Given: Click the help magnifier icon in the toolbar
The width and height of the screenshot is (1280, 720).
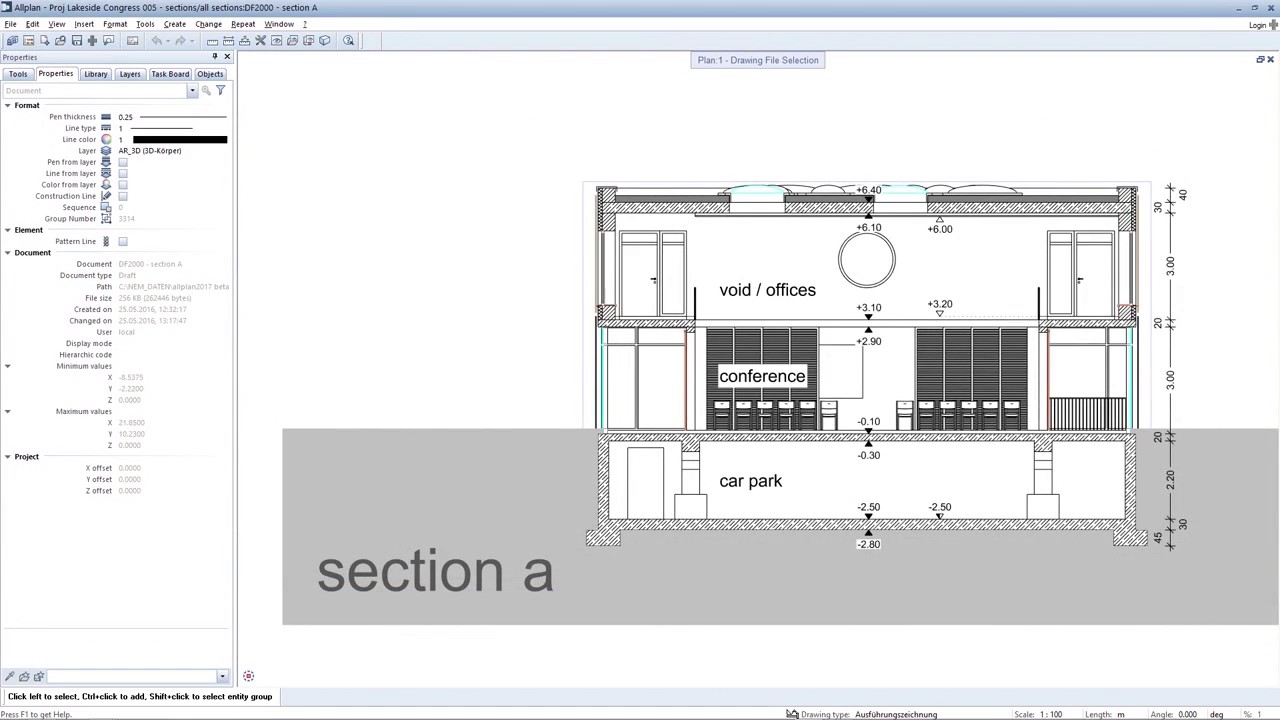Looking at the screenshot, I should click(349, 41).
